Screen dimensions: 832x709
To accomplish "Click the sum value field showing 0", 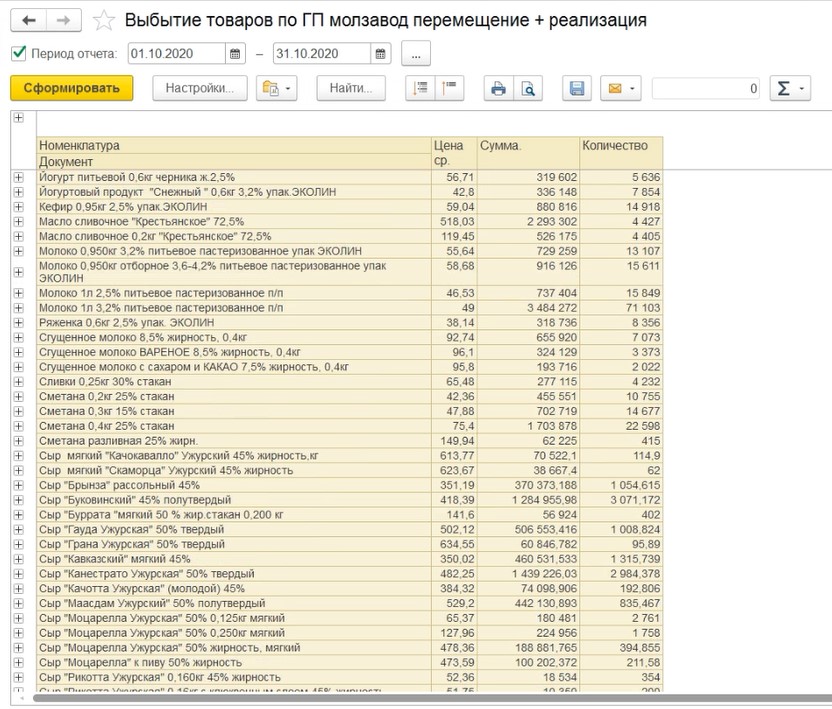I will coord(707,88).
